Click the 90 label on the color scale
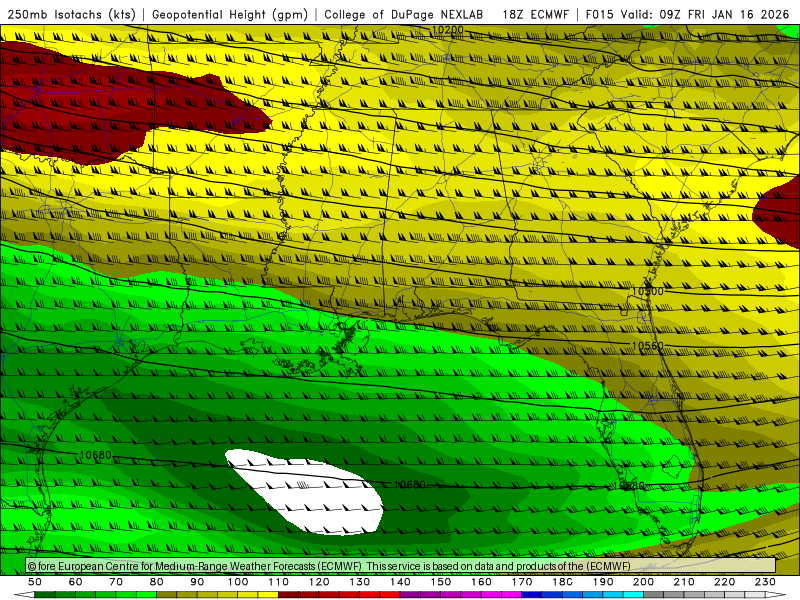 [197, 582]
